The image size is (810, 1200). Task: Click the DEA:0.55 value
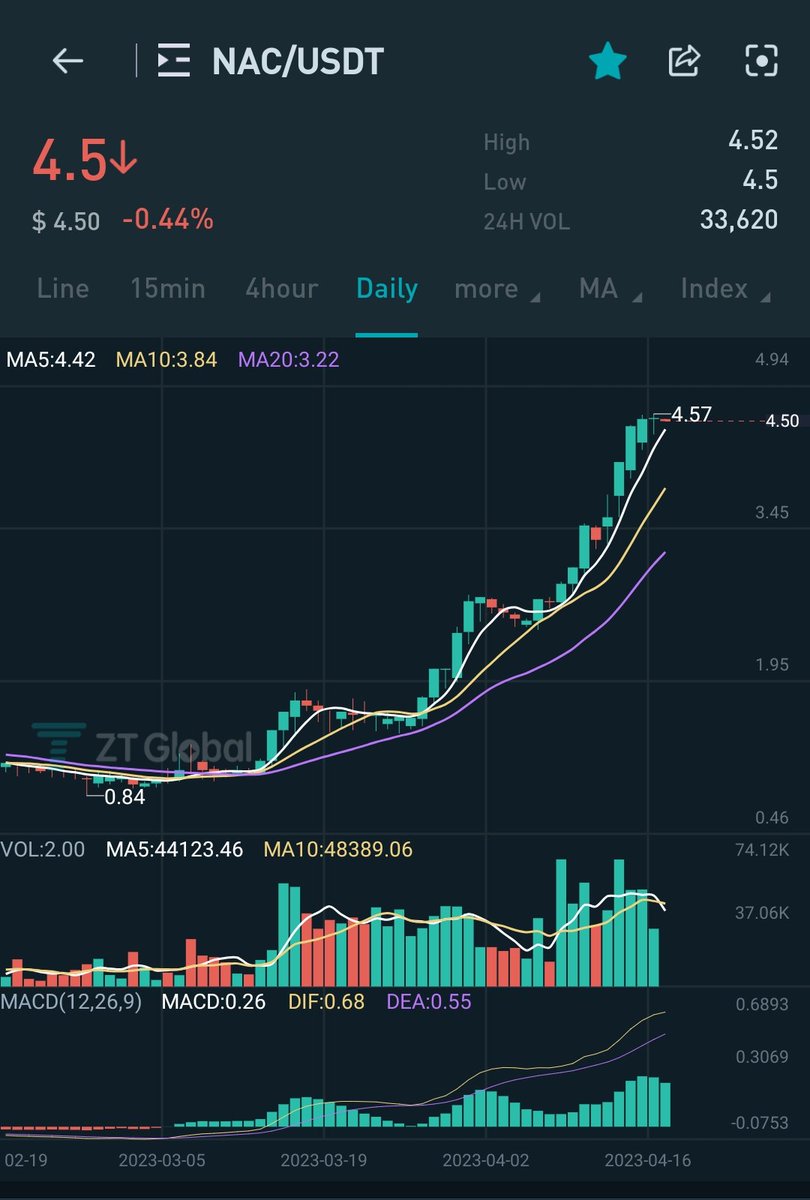coord(428,1001)
